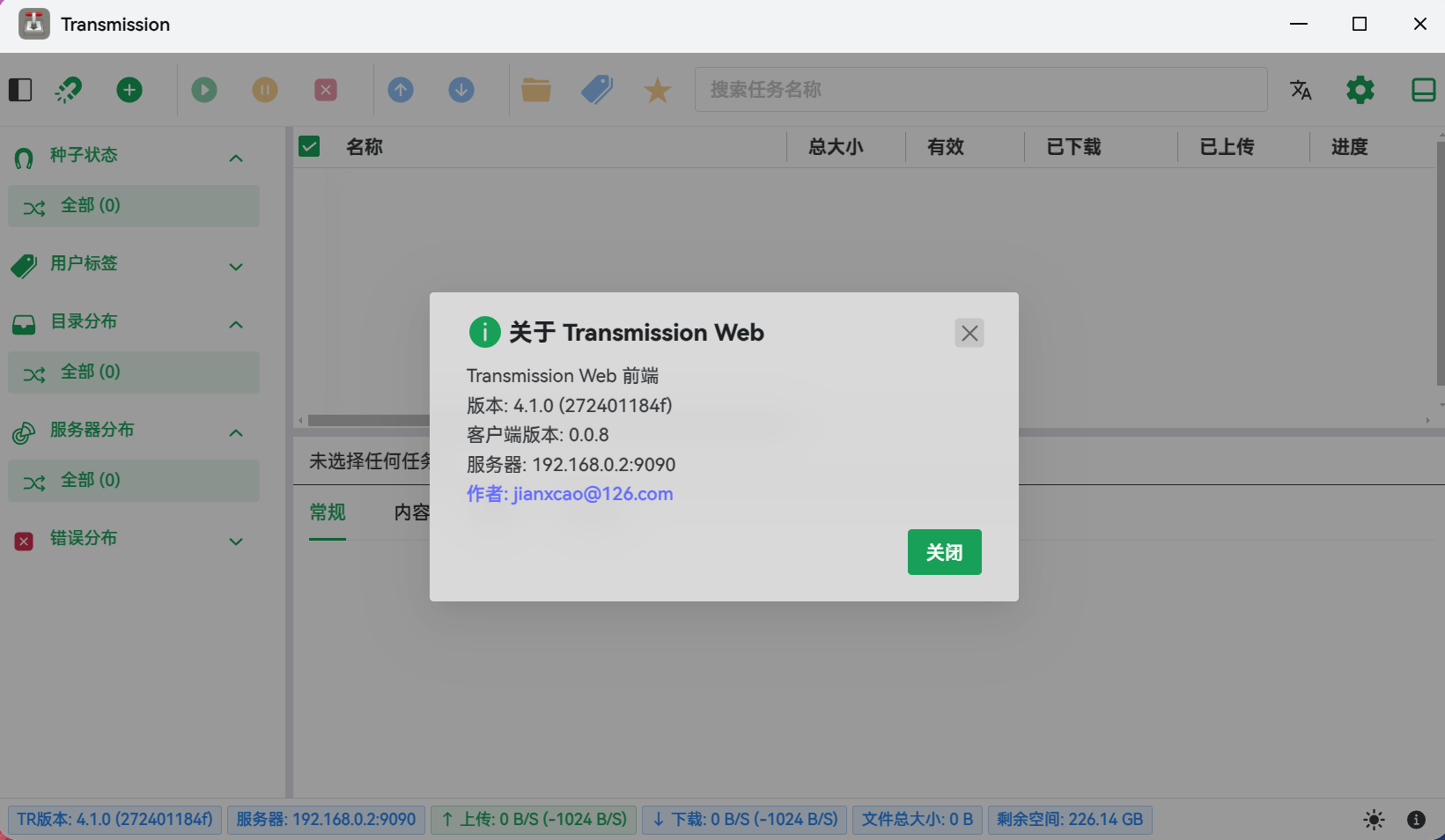The height and width of the screenshot is (840, 1445).
Task: Click the 下载 speed status bar entry
Action: (x=745, y=820)
